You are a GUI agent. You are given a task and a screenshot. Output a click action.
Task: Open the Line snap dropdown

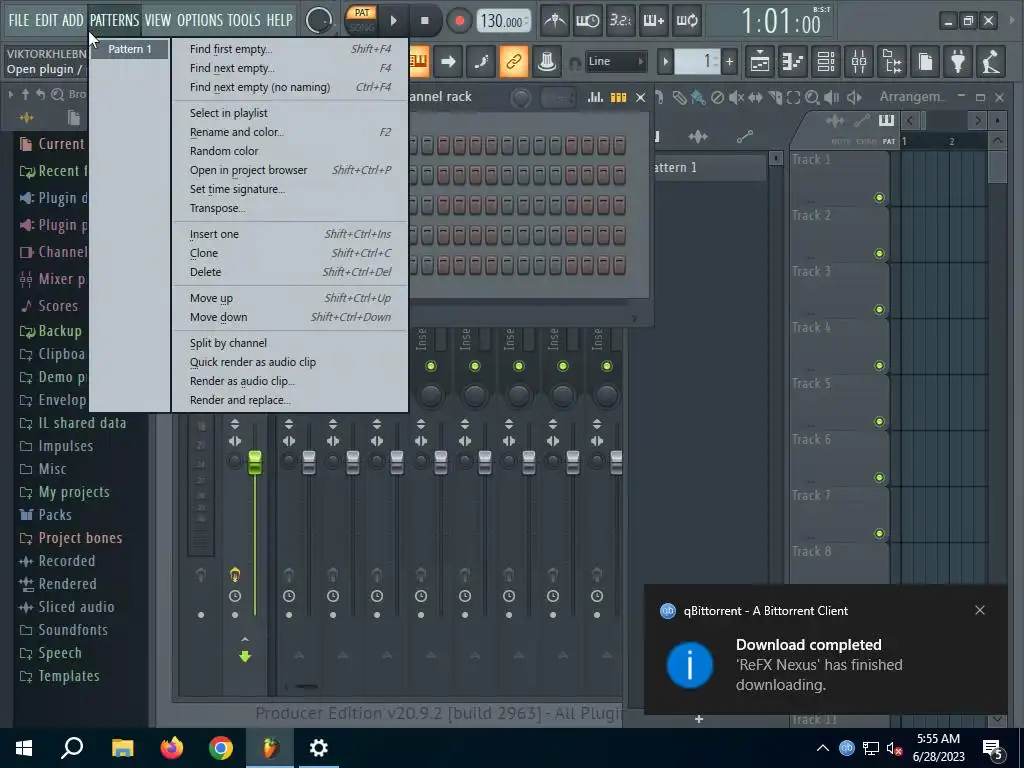click(x=616, y=61)
